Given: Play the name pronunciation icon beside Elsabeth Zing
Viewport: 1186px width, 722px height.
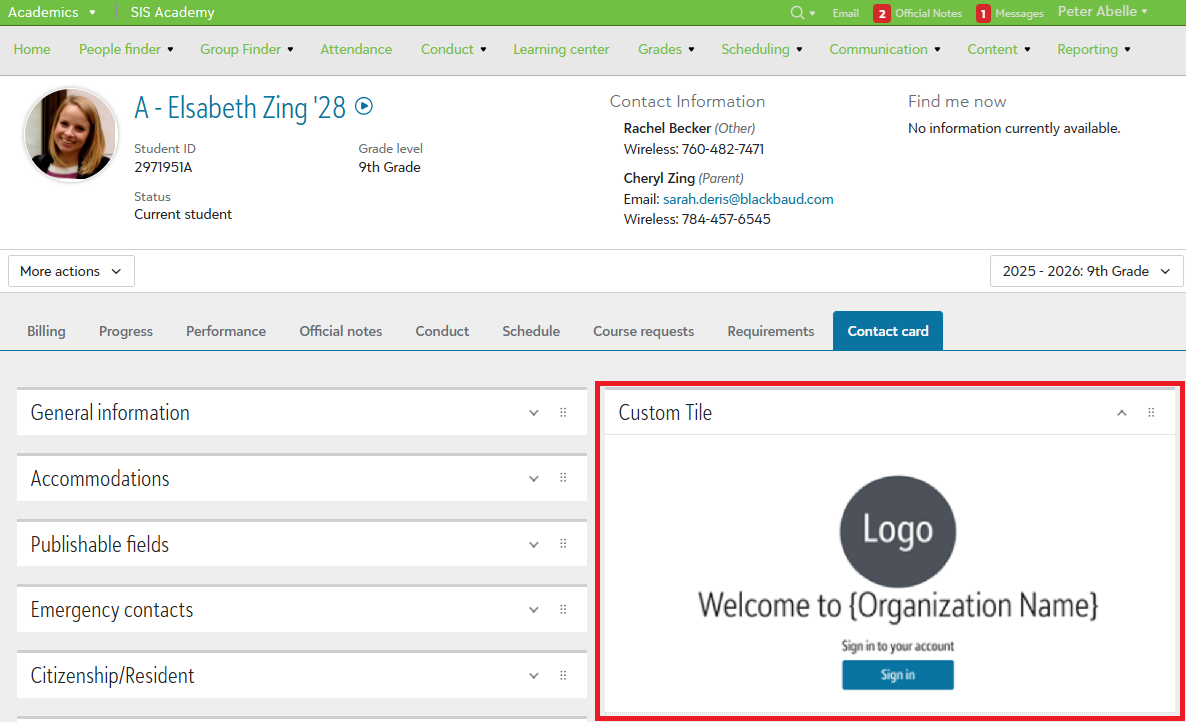Looking at the screenshot, I should click(x=364, y=106).
